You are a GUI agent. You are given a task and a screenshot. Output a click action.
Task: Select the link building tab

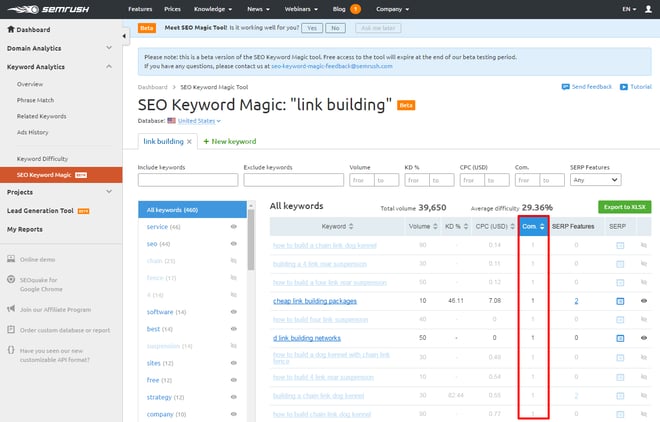[163, 141]
